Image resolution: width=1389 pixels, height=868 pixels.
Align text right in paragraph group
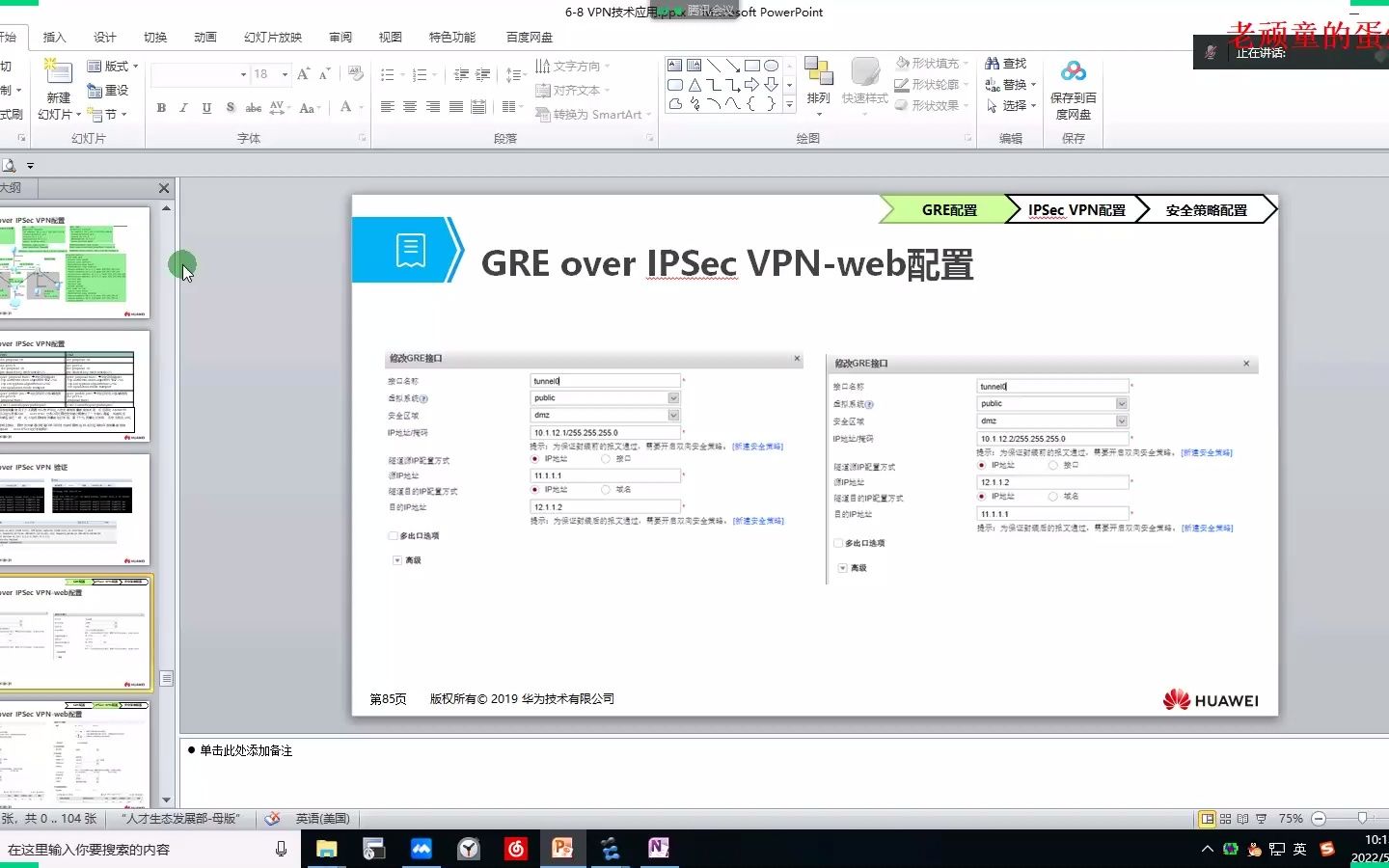click(432, 107)
